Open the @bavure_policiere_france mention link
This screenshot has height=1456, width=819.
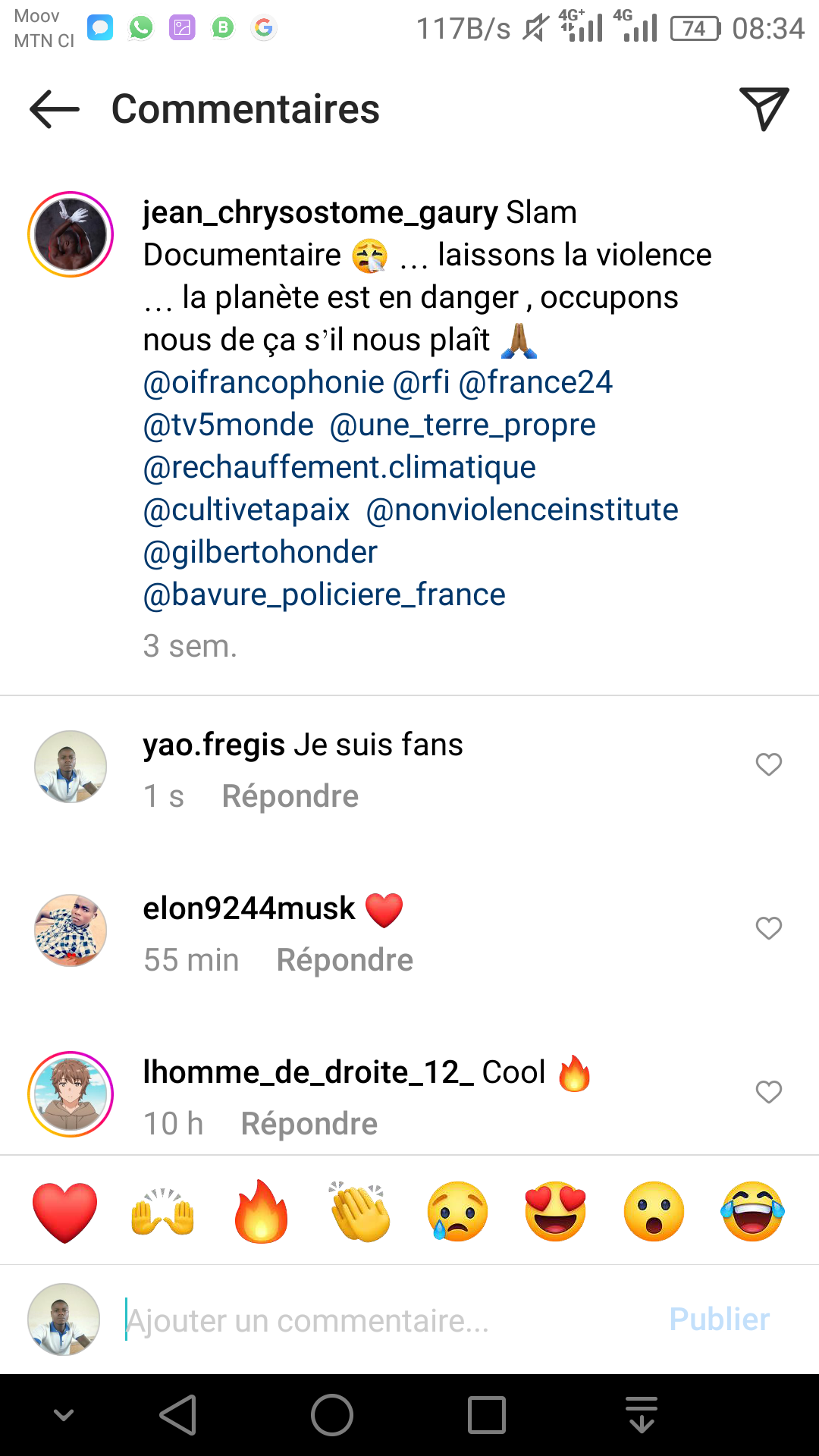tap(324, 595)
